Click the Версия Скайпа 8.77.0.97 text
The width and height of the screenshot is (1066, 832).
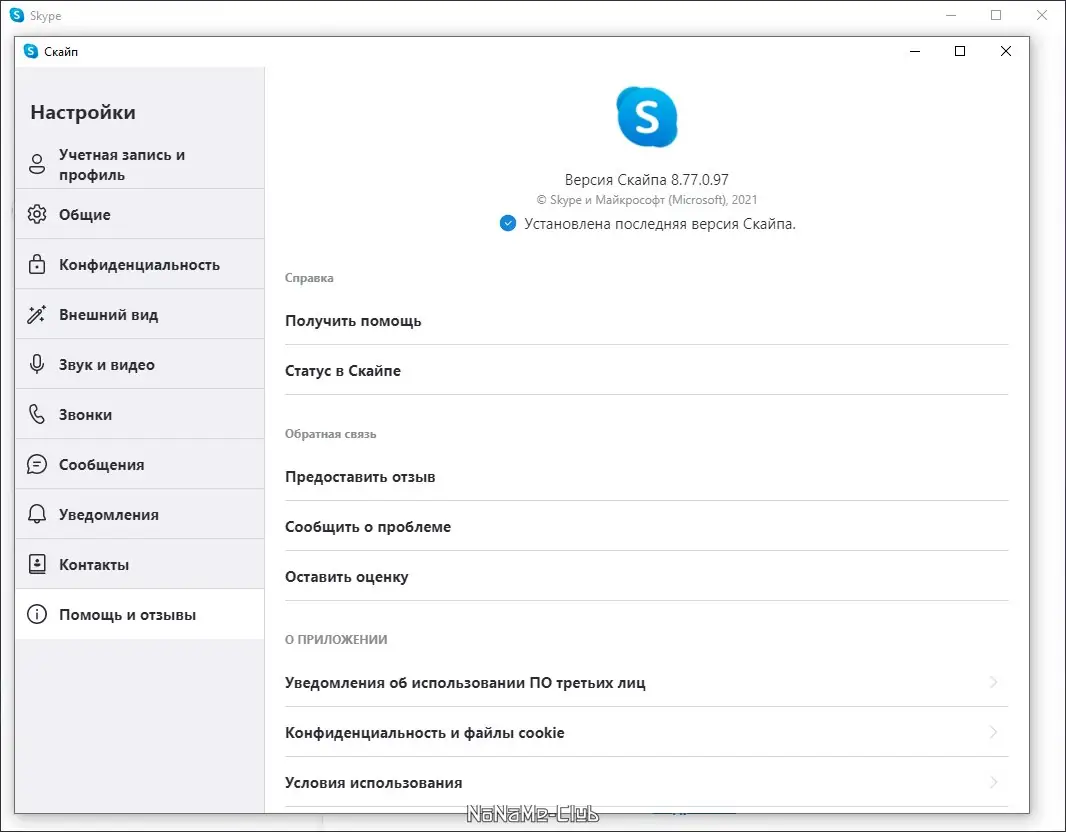point(647,179)
